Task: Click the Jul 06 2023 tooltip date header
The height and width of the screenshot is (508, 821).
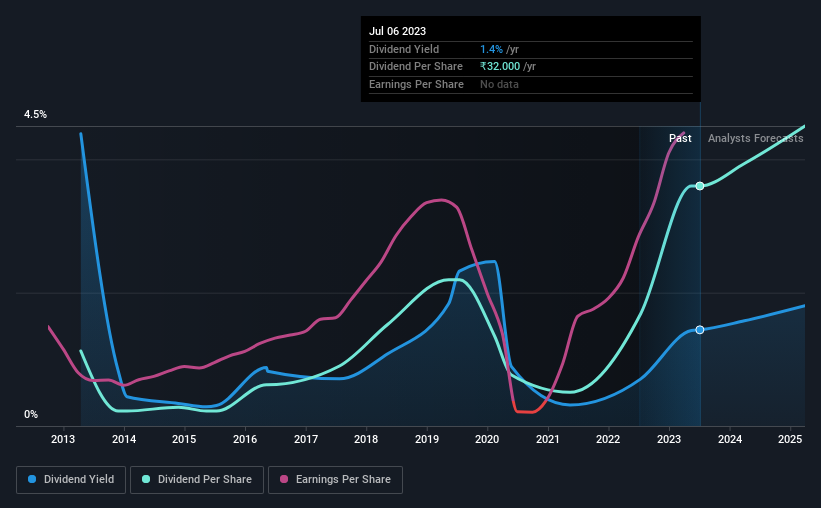Action: [x=397, y=31]
